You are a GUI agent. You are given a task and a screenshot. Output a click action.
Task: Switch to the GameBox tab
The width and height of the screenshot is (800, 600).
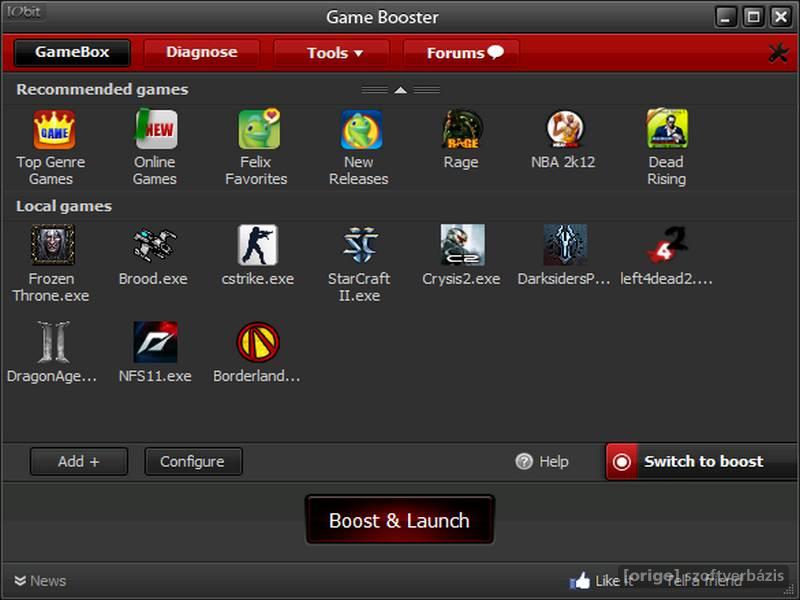coord(72,52)
